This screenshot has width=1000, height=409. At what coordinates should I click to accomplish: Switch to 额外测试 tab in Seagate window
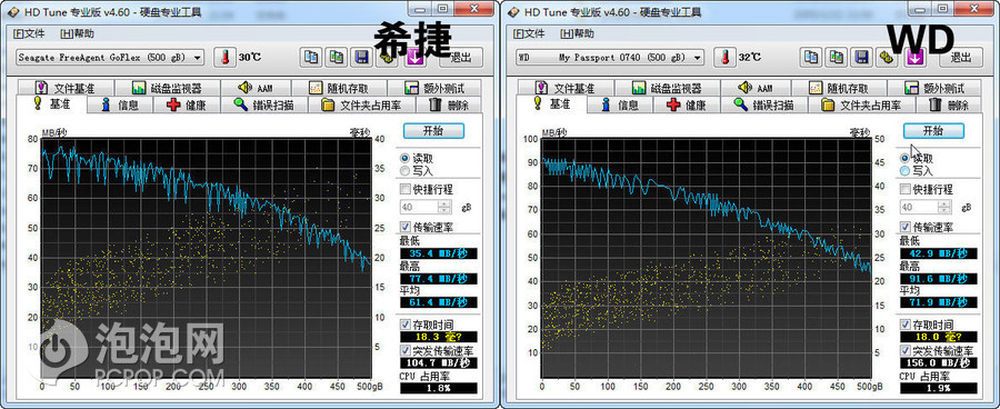(436, 88)
